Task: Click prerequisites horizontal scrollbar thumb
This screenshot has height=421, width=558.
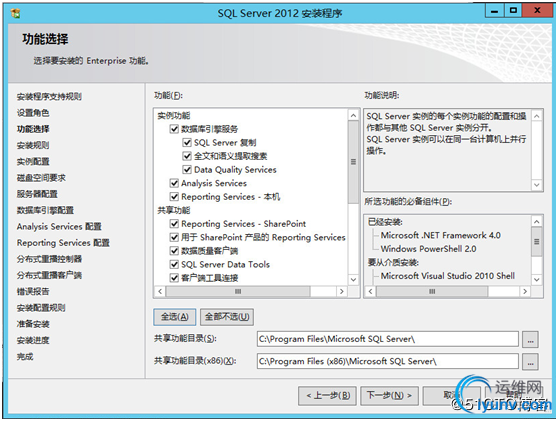Action: coord(432,291)
